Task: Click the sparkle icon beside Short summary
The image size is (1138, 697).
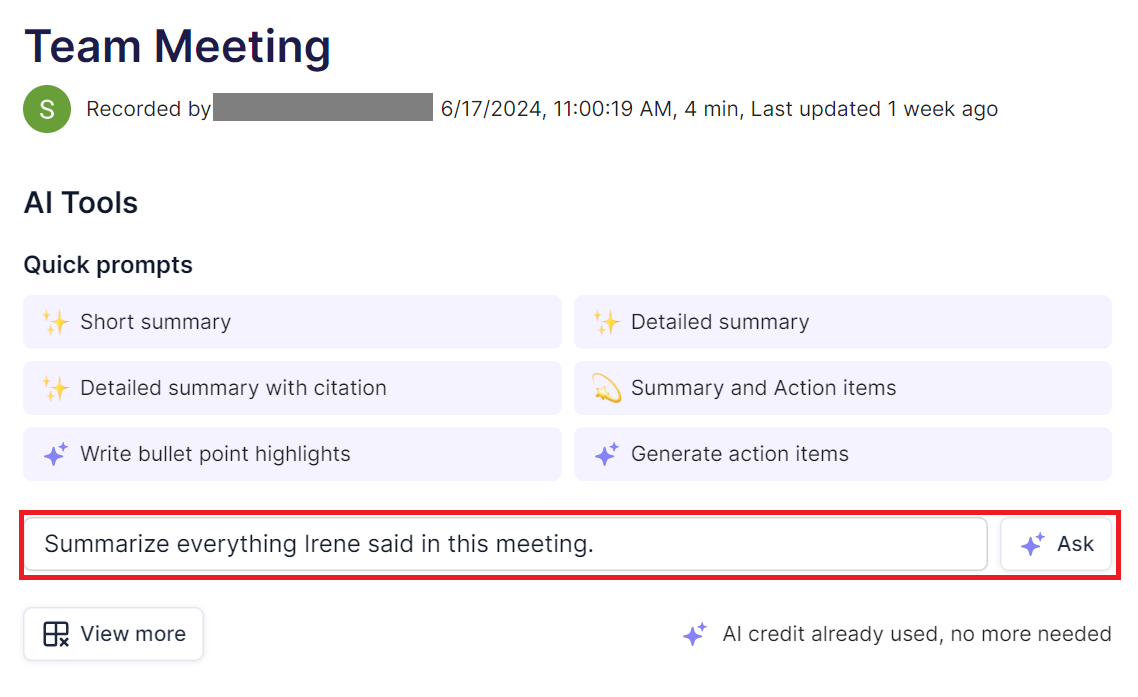Action: click(x=56, y=322)
